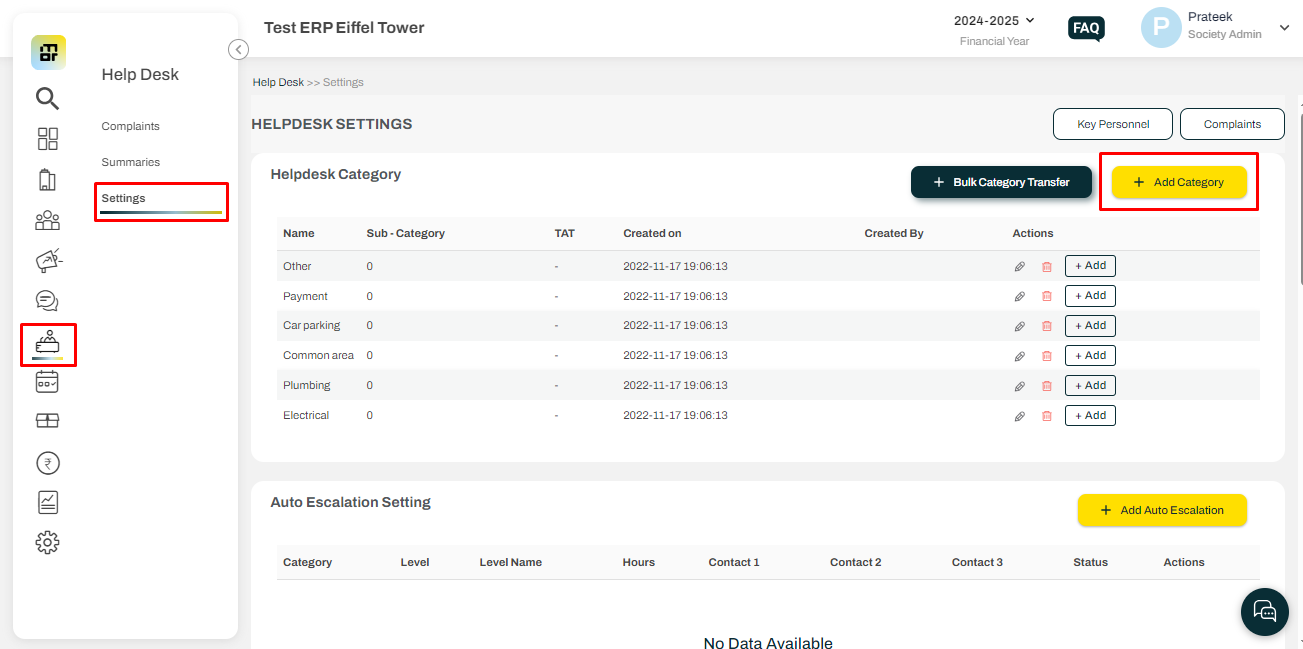Select the dashboard grid icon

tap(46, 139)
